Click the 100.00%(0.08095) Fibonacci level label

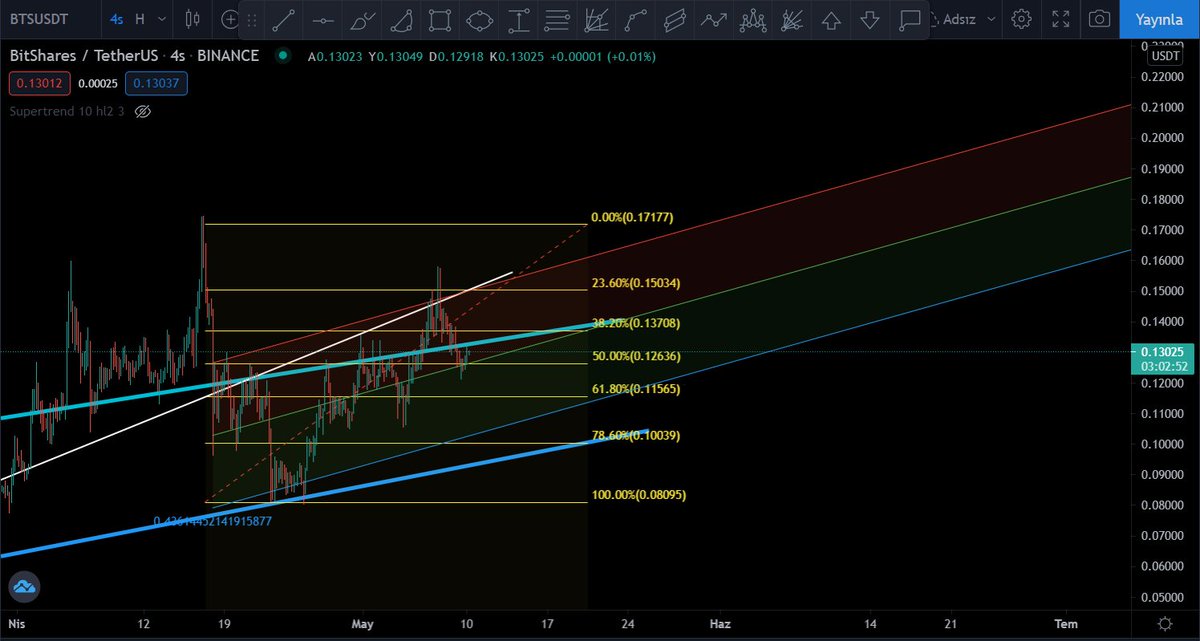click(639, 495)
